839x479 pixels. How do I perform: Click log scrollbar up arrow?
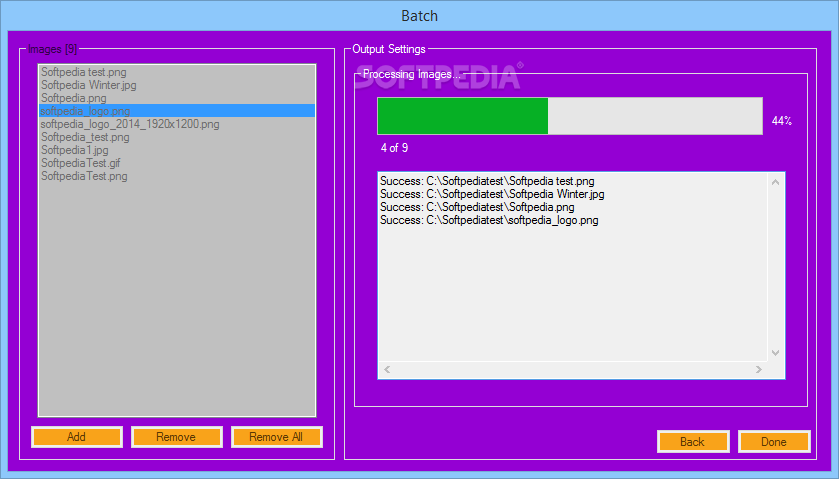pyautogui.click(x=775, y=183)
